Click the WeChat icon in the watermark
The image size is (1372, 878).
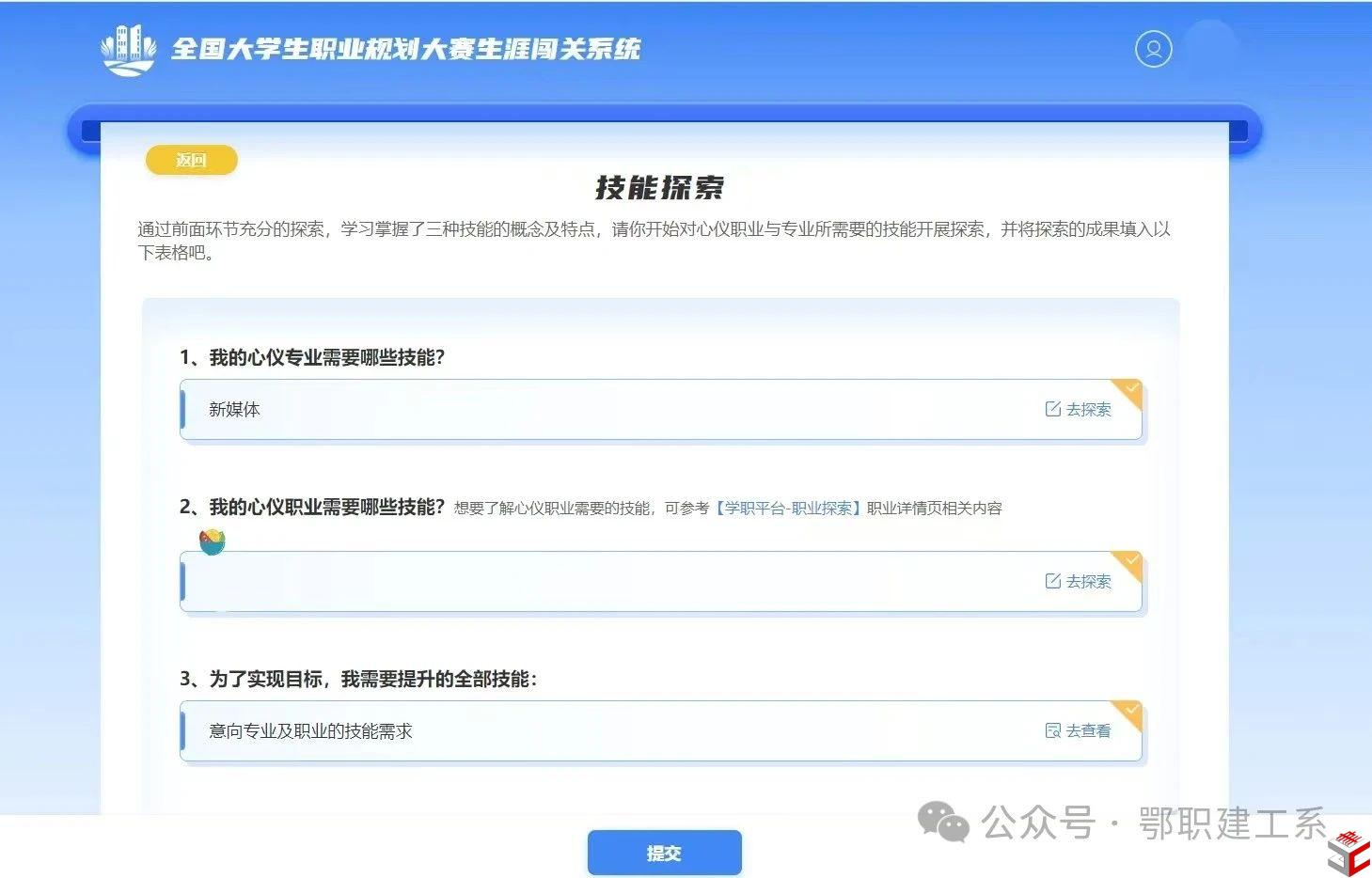(943, 823)
